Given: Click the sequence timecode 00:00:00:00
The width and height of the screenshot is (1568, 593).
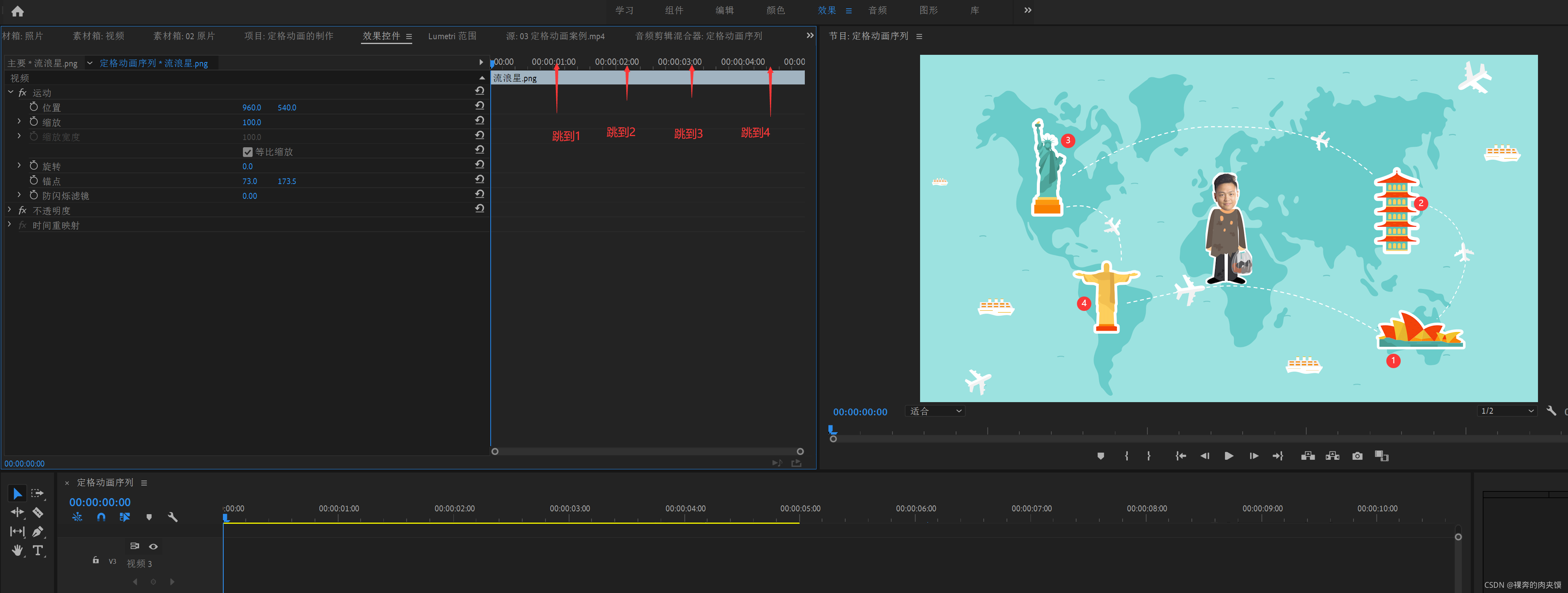Looking at the screenshot, I should pyautogui.click(x=100, y=502).
